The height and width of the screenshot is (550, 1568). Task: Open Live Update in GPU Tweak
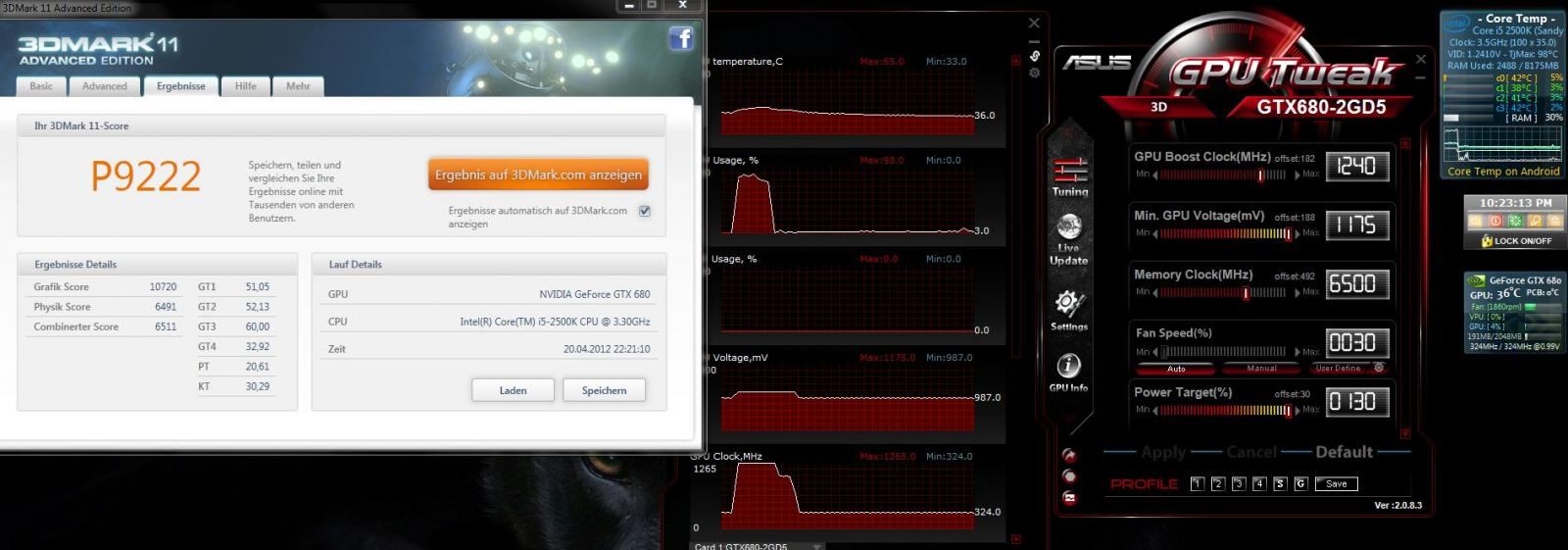1068,239
